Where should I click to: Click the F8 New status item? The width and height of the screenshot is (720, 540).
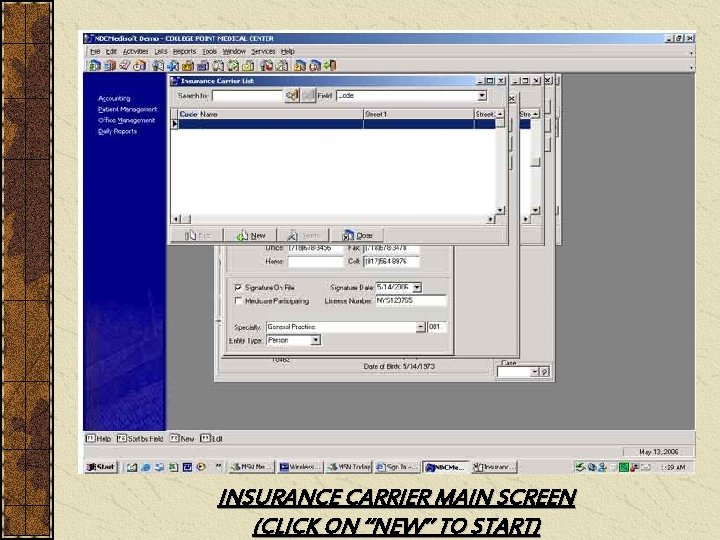pyautogui.click(x=182, y=439)
